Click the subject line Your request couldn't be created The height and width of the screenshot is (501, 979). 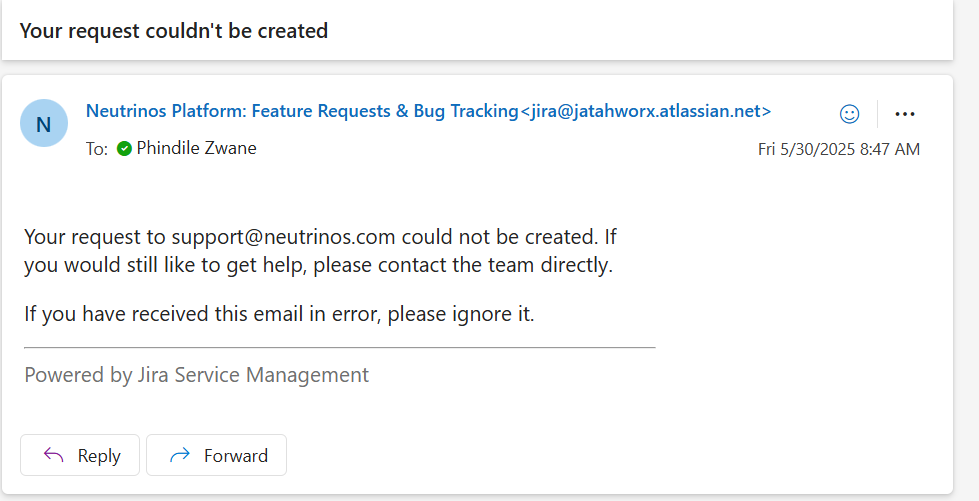(174, 31)
